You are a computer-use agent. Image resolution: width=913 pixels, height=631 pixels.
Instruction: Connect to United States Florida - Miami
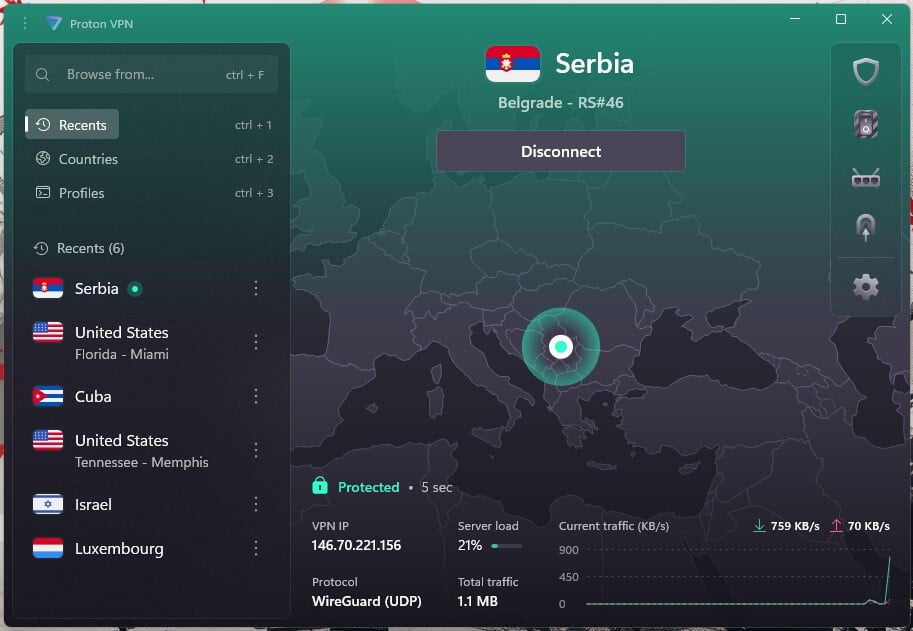151,342
